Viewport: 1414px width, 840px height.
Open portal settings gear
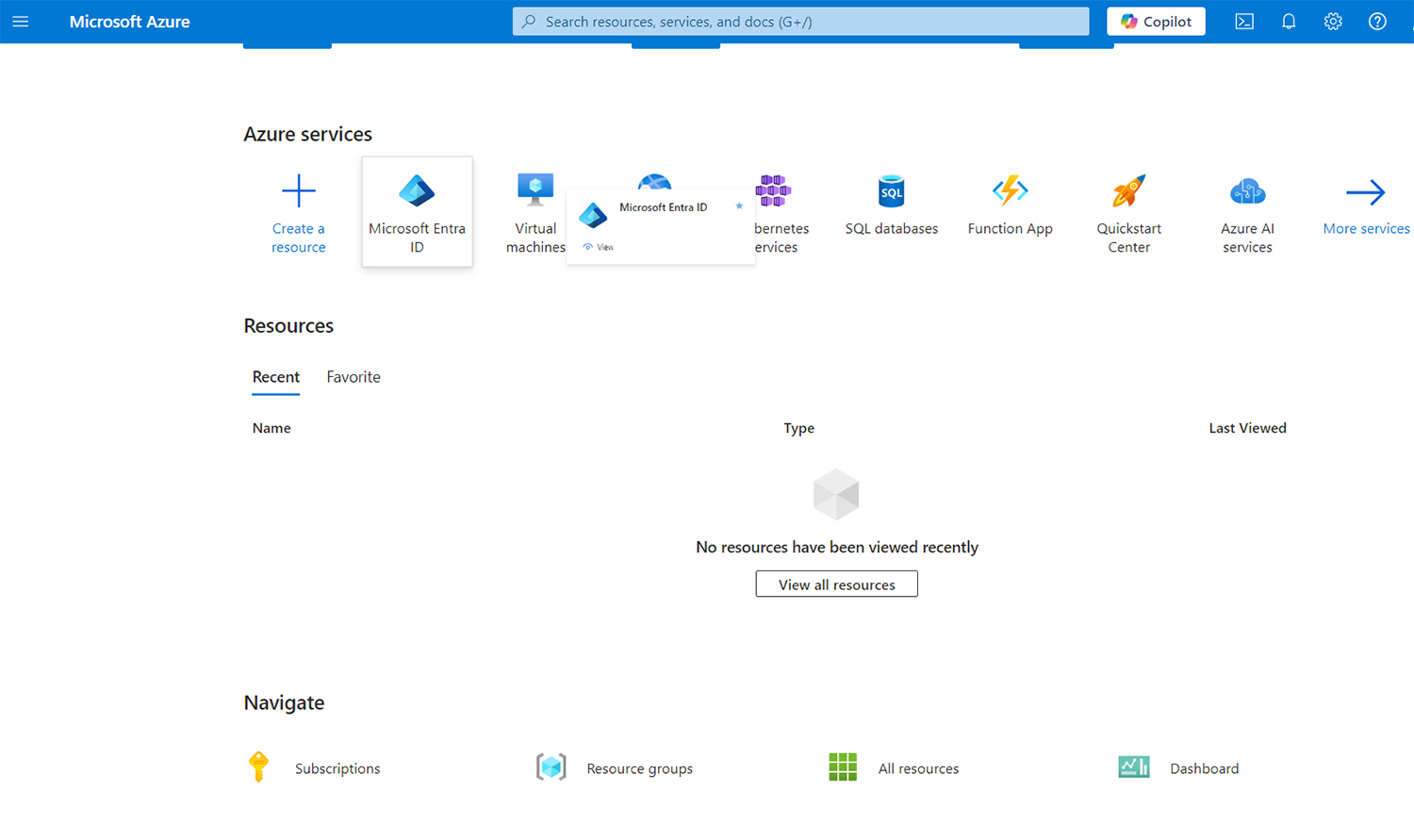(1333, 22)
